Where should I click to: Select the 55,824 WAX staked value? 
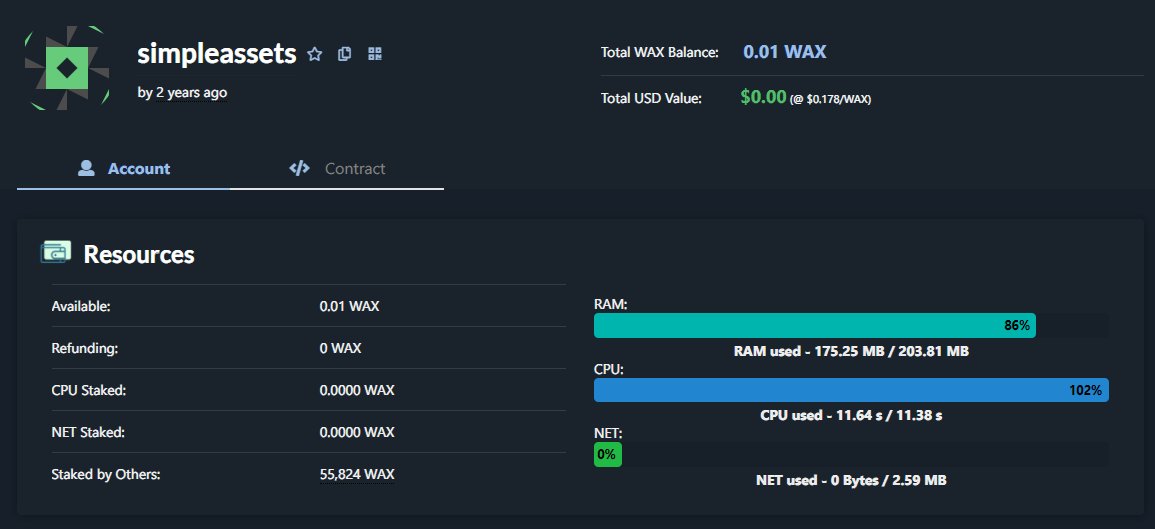357,474
